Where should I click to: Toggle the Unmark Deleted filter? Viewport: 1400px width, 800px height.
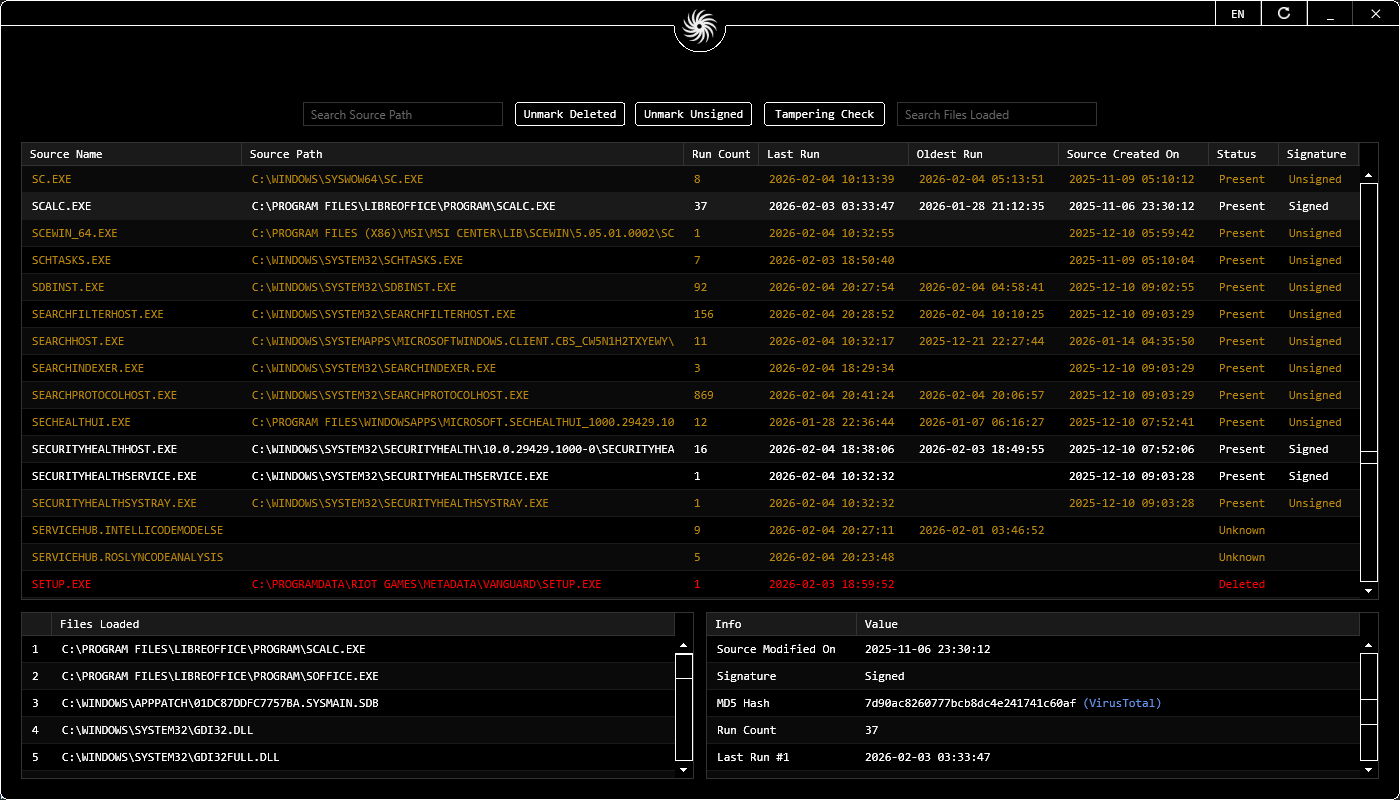coord(570,114)
